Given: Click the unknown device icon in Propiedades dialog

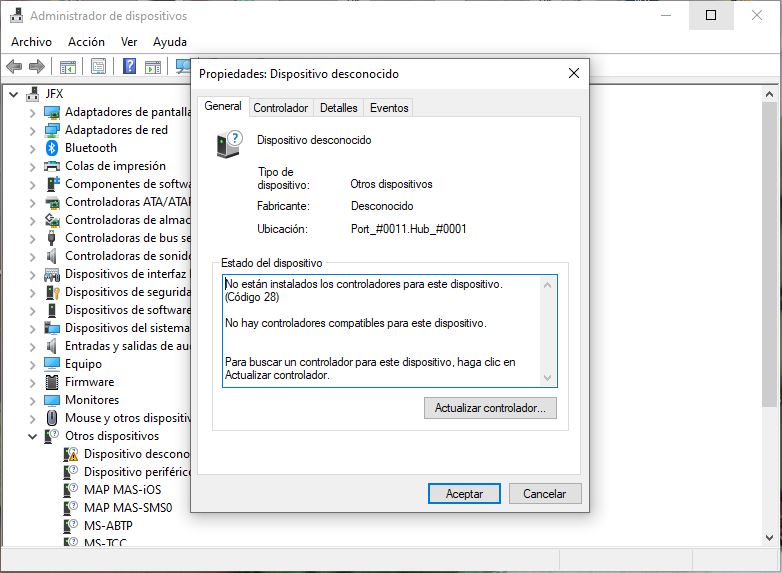Looking at the screenshot, I should click(x=229, y=144).
